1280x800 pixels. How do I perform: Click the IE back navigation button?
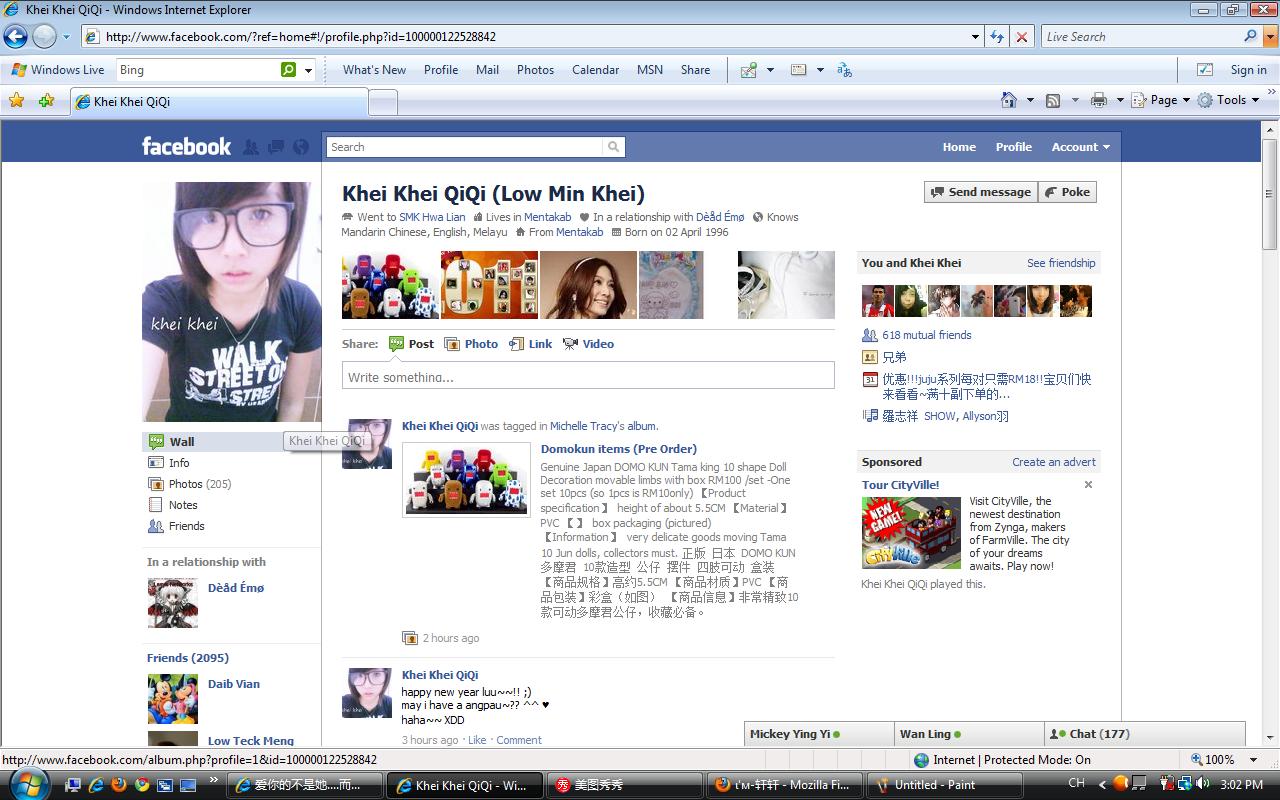[x=15, y=37]
